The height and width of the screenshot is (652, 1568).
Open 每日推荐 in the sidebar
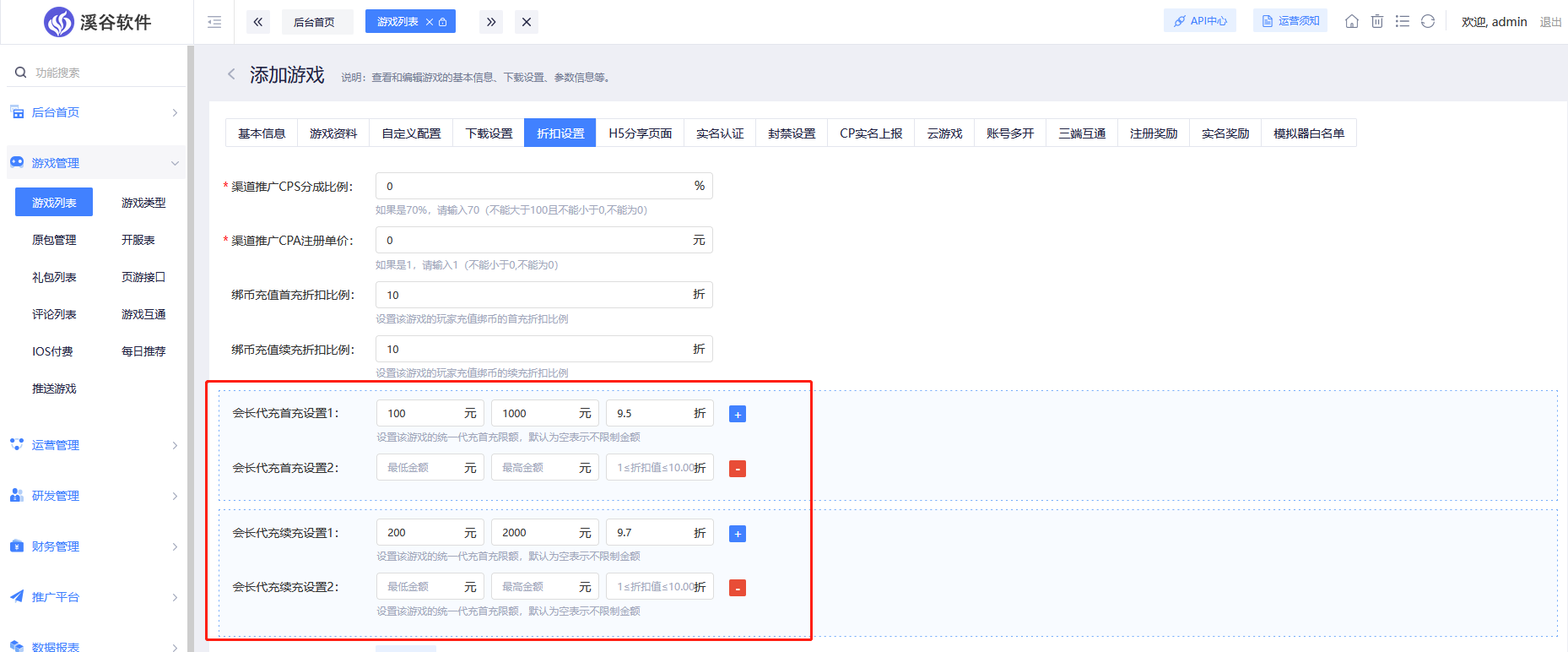[x=143, y=351]
